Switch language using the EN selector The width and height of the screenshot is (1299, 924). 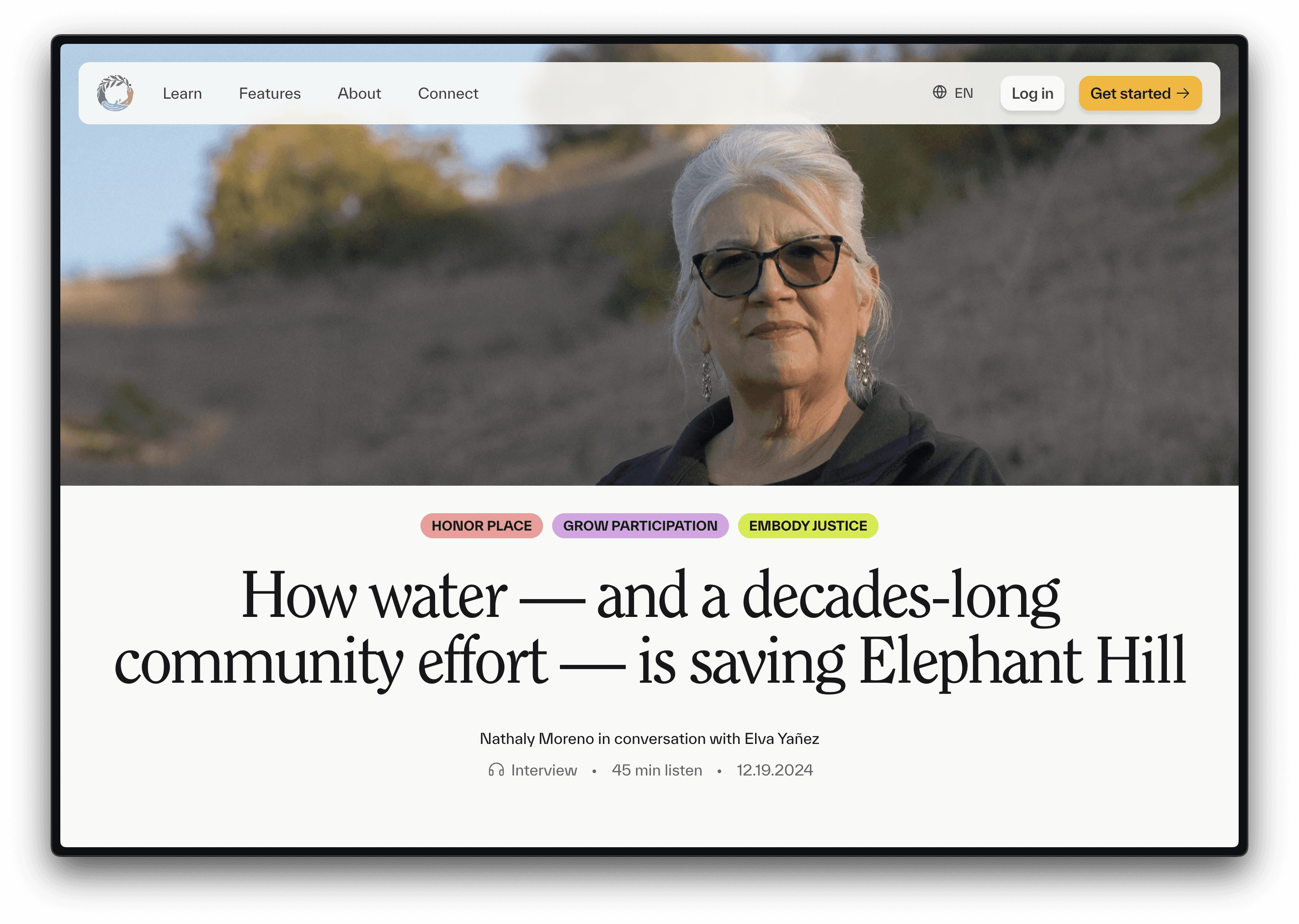coord(953,93)
